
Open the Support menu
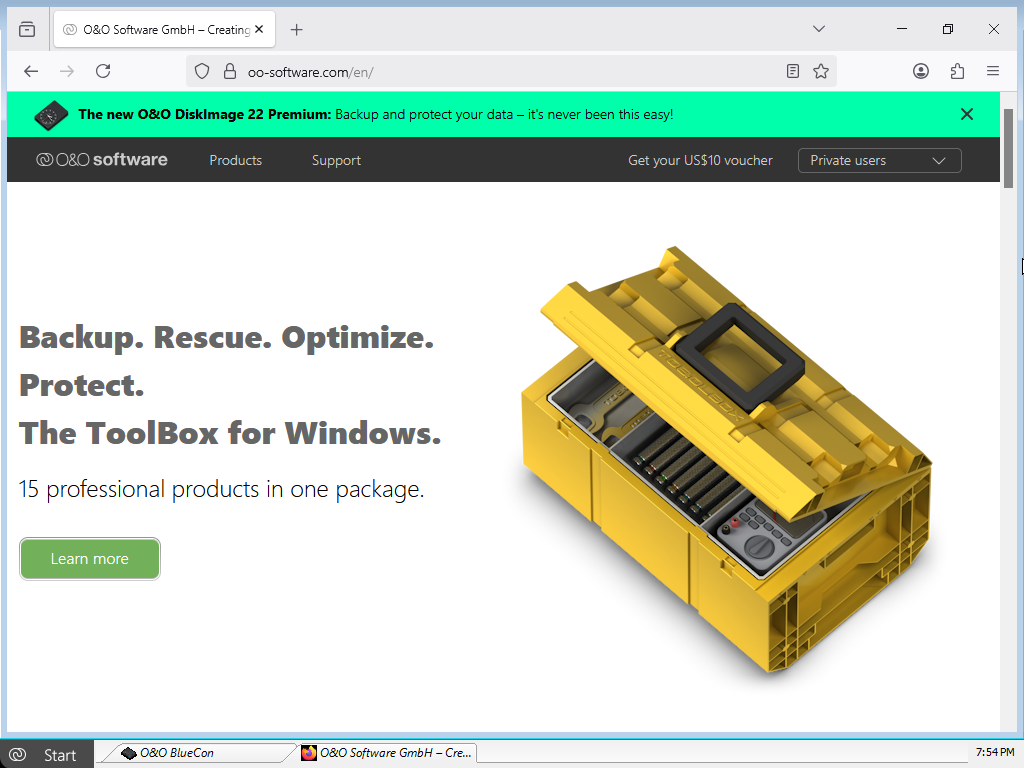[x=336, y=160]
